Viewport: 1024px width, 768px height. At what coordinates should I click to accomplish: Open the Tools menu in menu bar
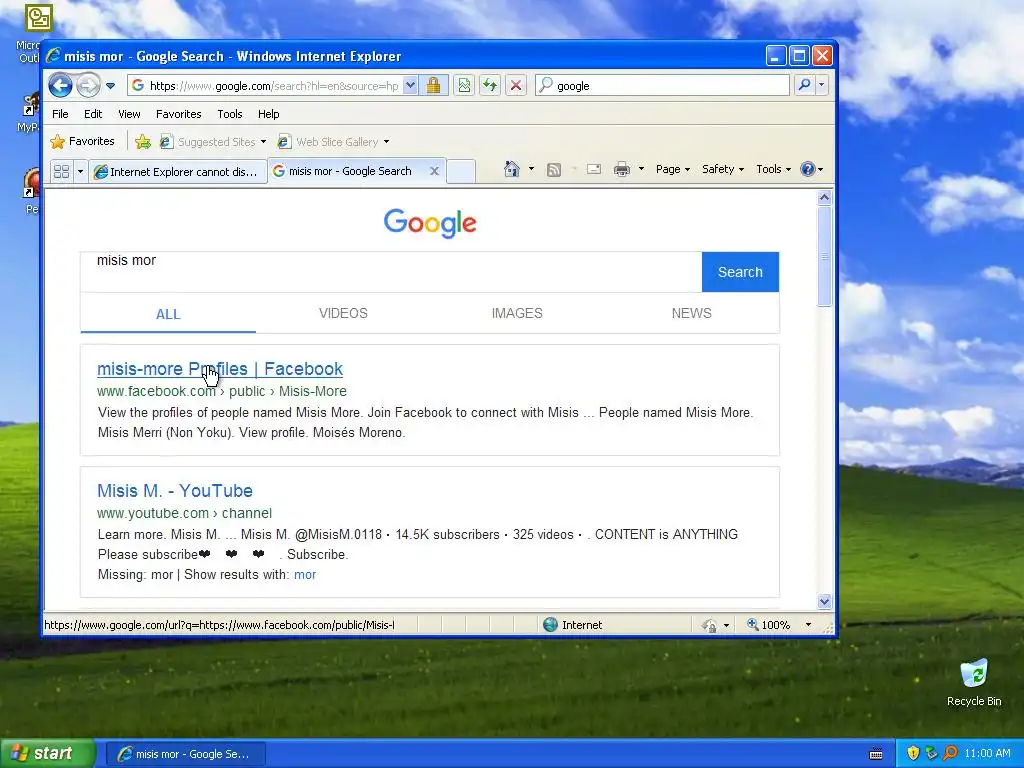[x=230, y=114]
